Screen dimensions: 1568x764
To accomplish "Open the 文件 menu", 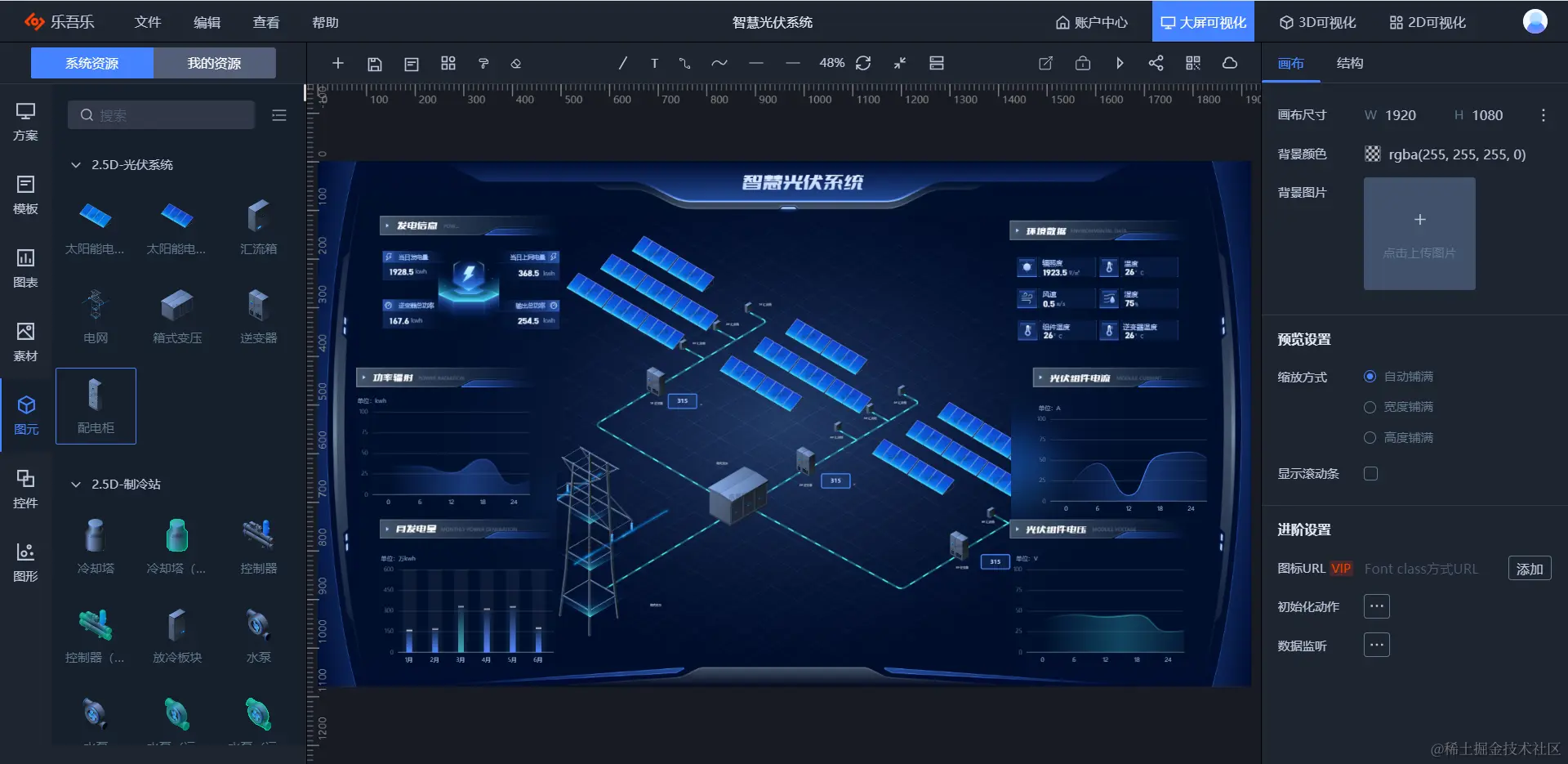I will (148, 22).
